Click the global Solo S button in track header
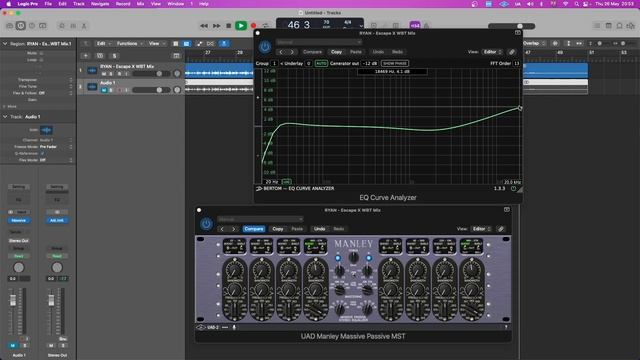Screen dimensions: 640x360 [114, 56]
